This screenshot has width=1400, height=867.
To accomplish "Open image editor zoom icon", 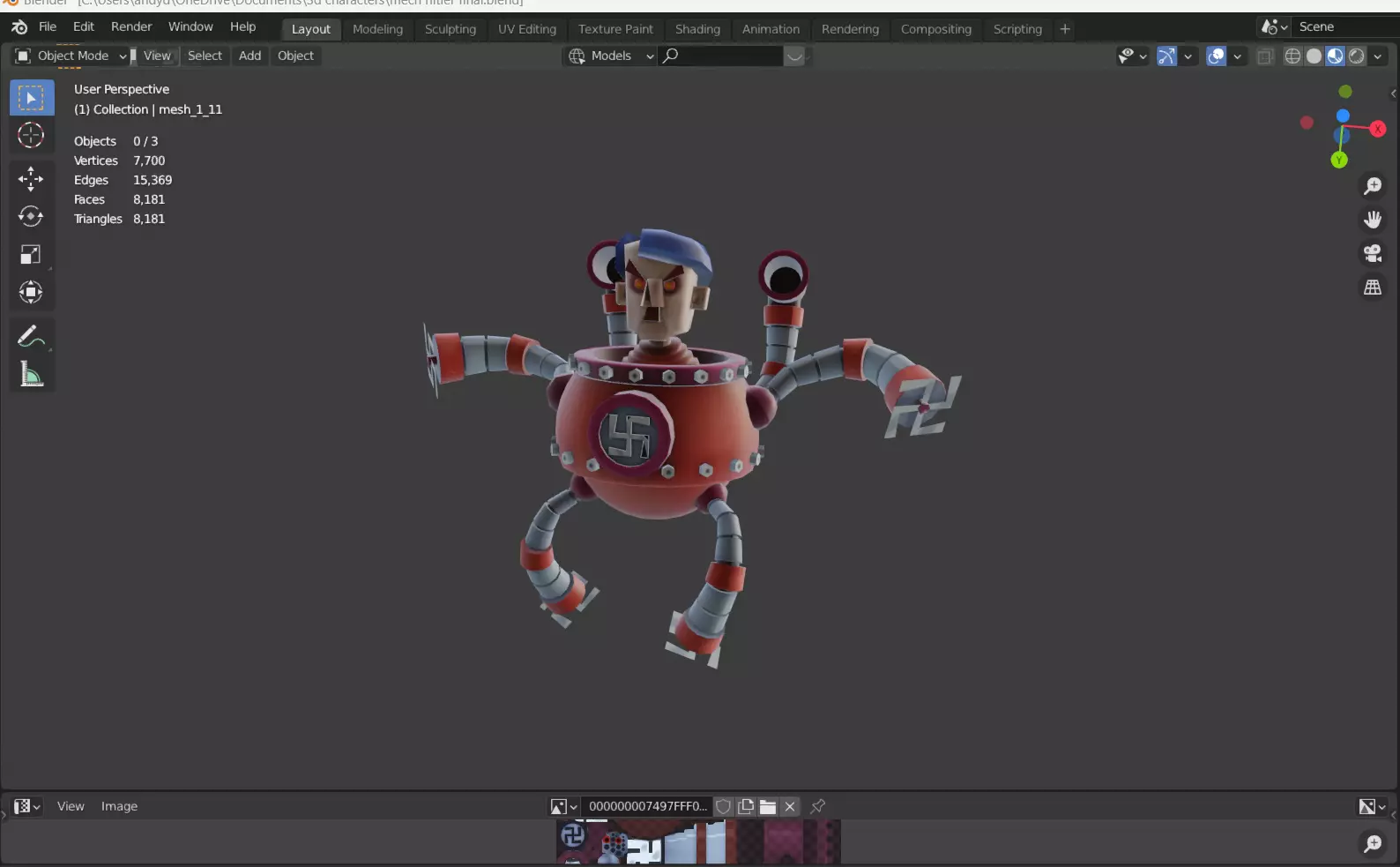I will 1373,844.
